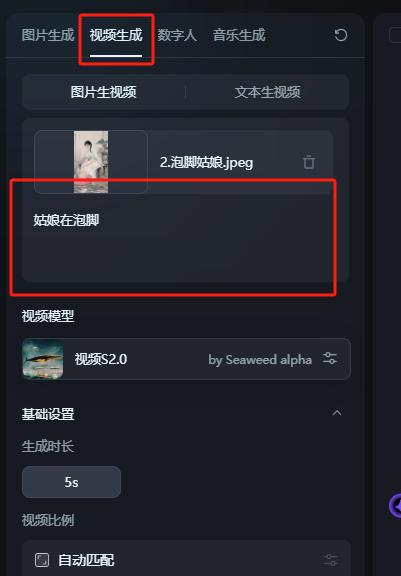Switch to 文本生视频 mode
Viewport: 401px width, 576px height.
[x=267, y=92]
